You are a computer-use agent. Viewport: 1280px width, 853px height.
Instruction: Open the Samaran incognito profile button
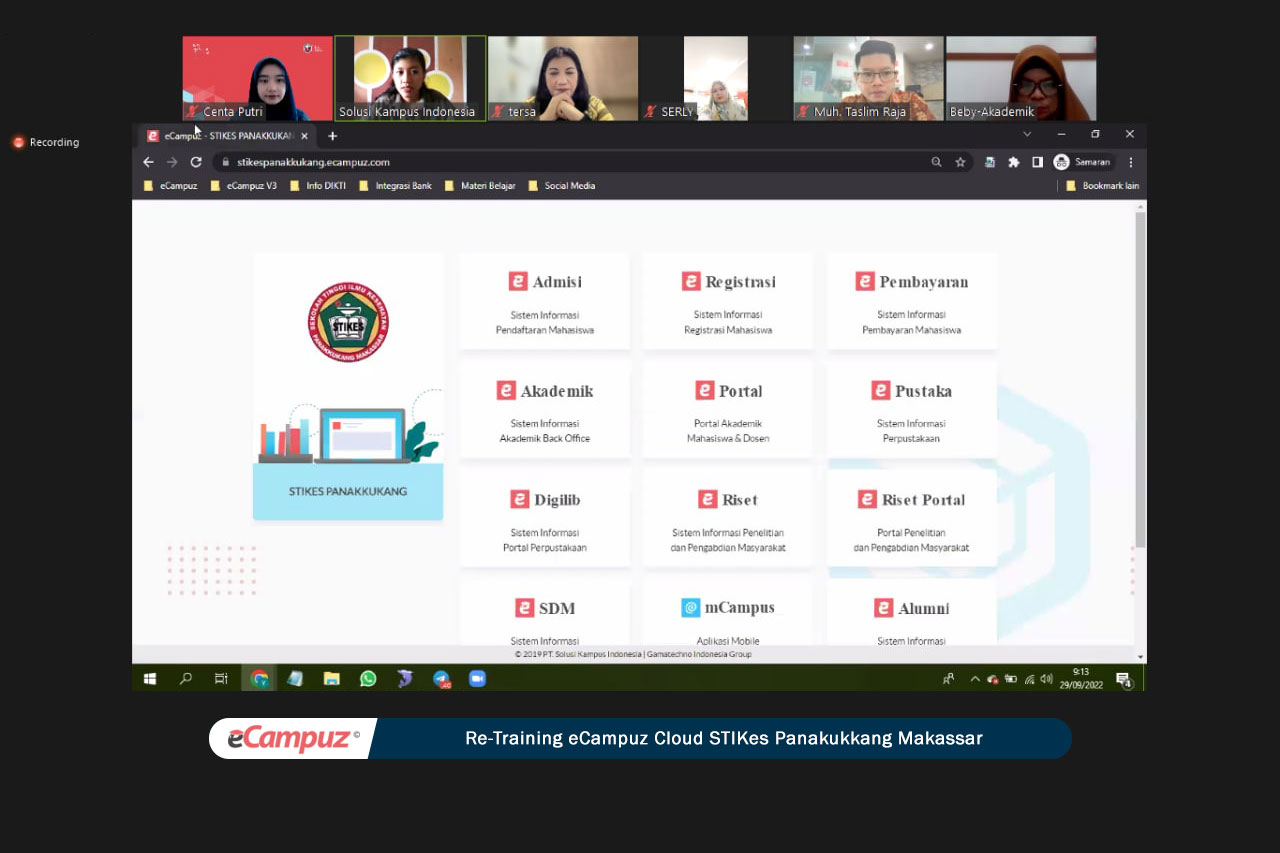1083,162
